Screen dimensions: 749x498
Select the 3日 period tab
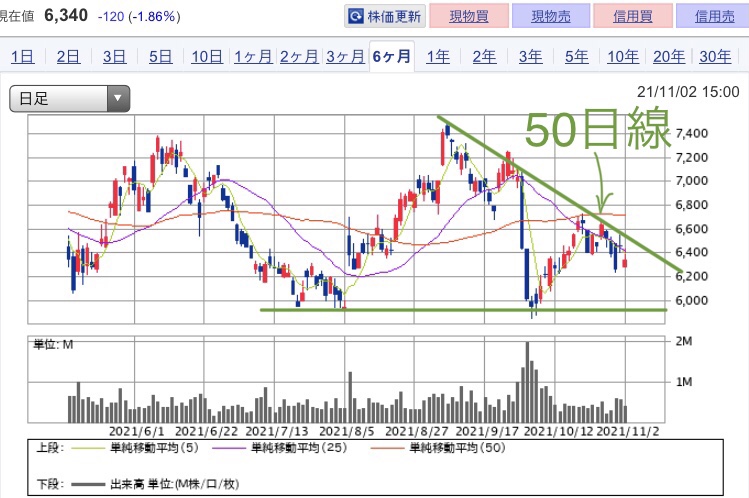[x=115, y=57]
